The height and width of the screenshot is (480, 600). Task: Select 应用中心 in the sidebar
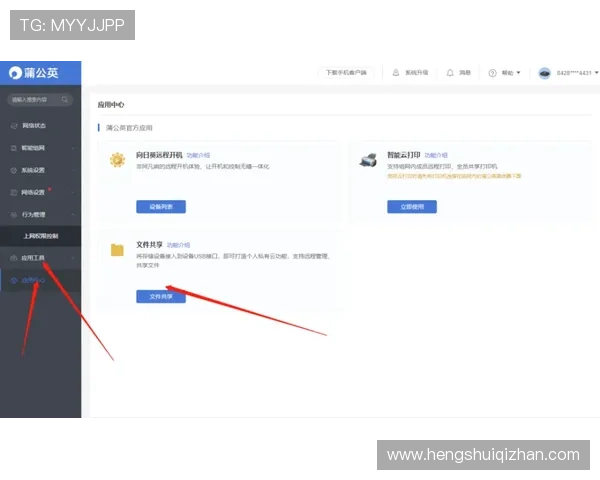33,281
